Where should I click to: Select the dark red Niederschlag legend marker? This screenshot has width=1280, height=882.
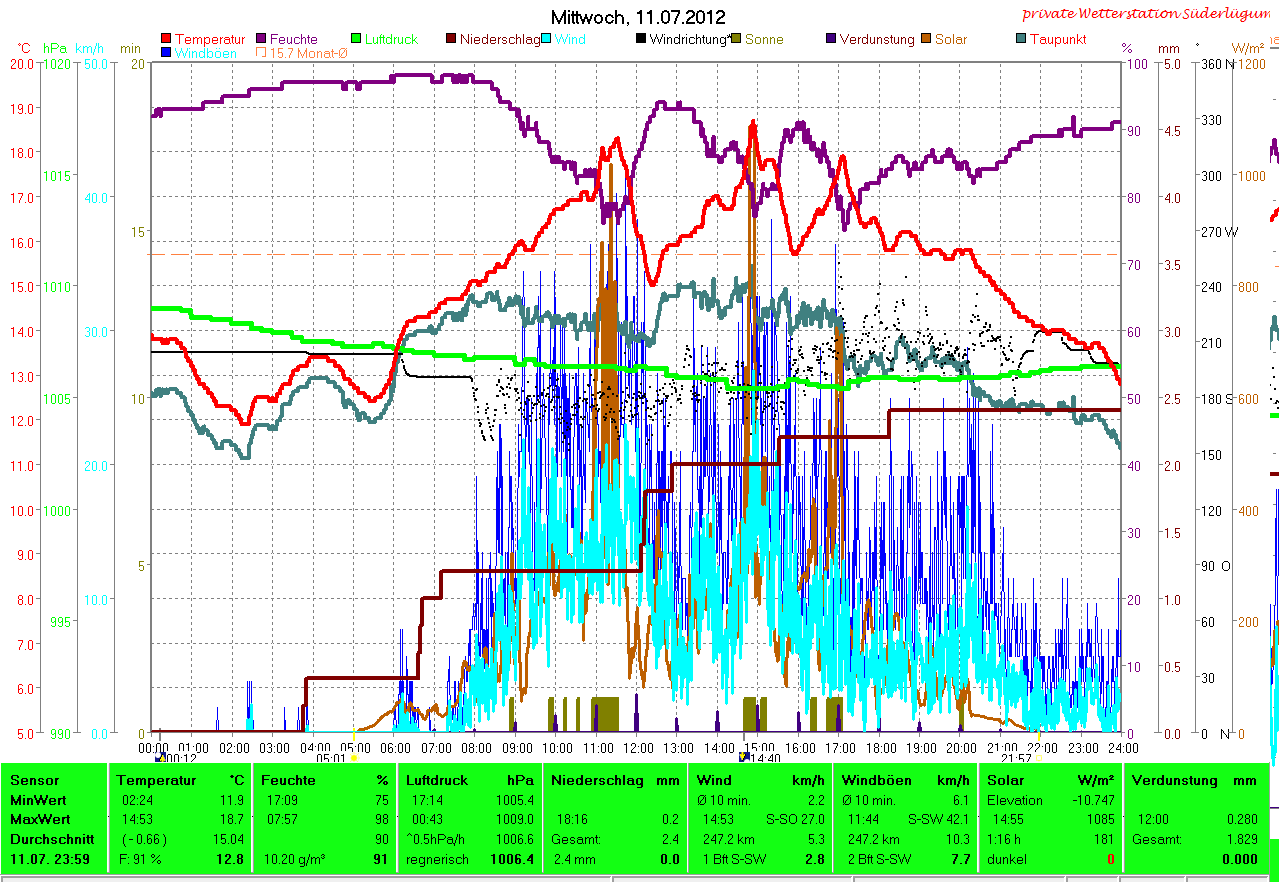pyautogui.click(x=452, y=40)
